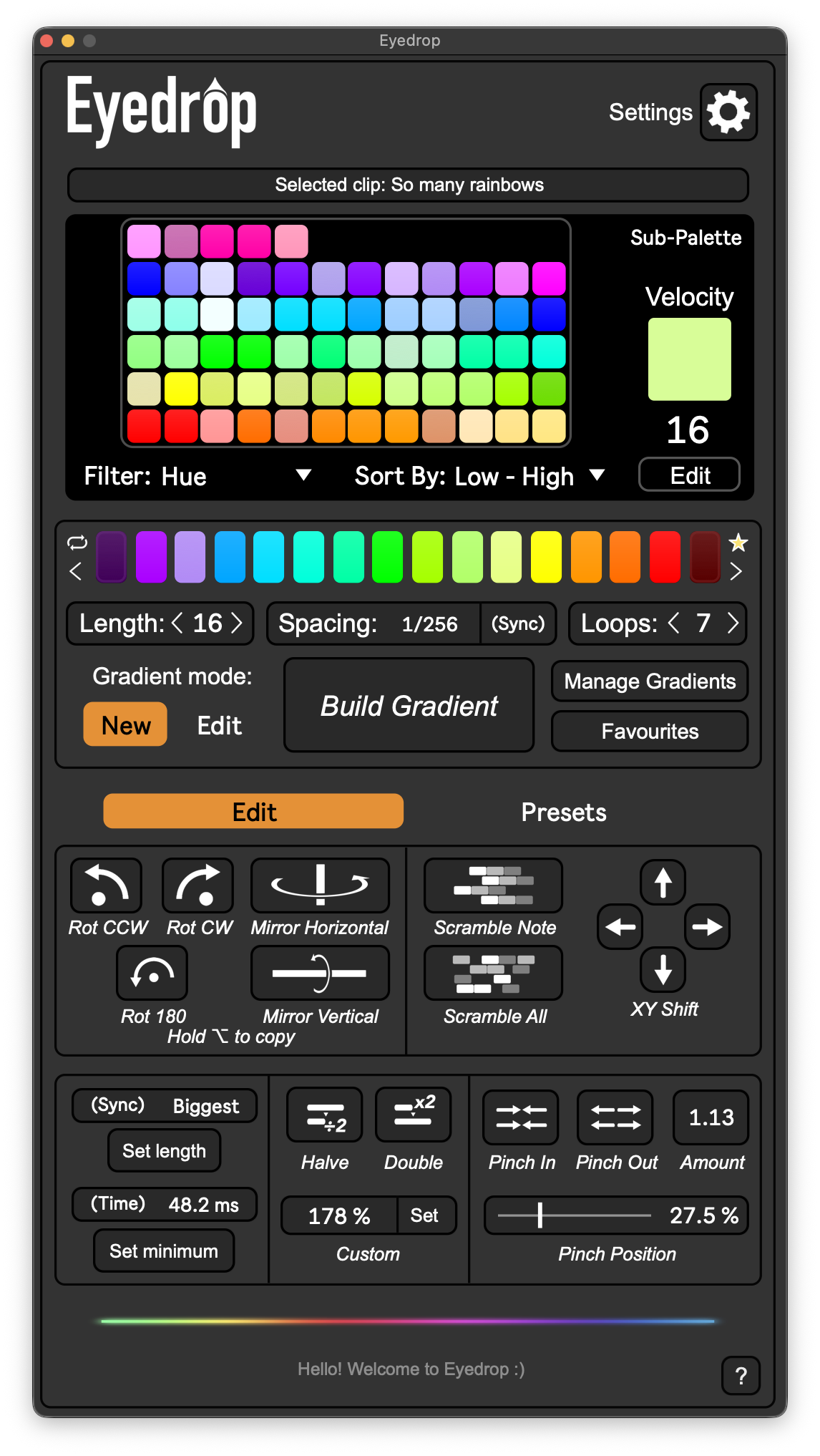Click the Rot 180 icon

click(152, 973)
